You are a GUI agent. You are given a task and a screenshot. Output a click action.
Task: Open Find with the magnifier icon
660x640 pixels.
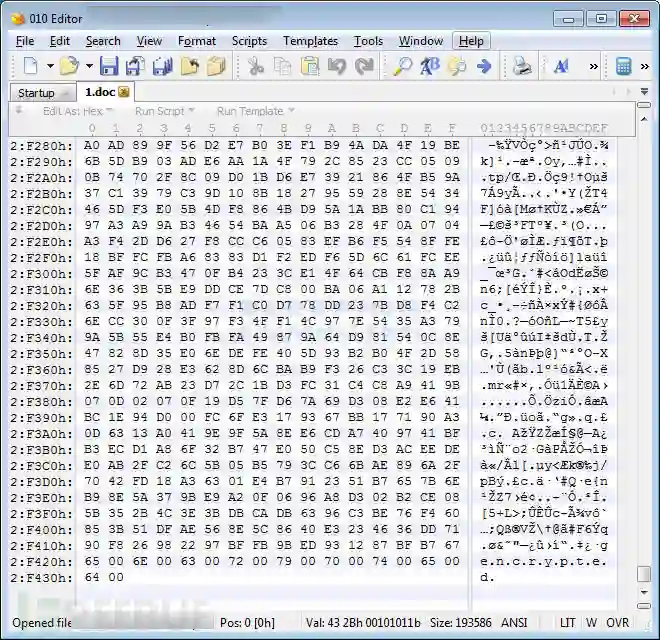pos(403,66)
